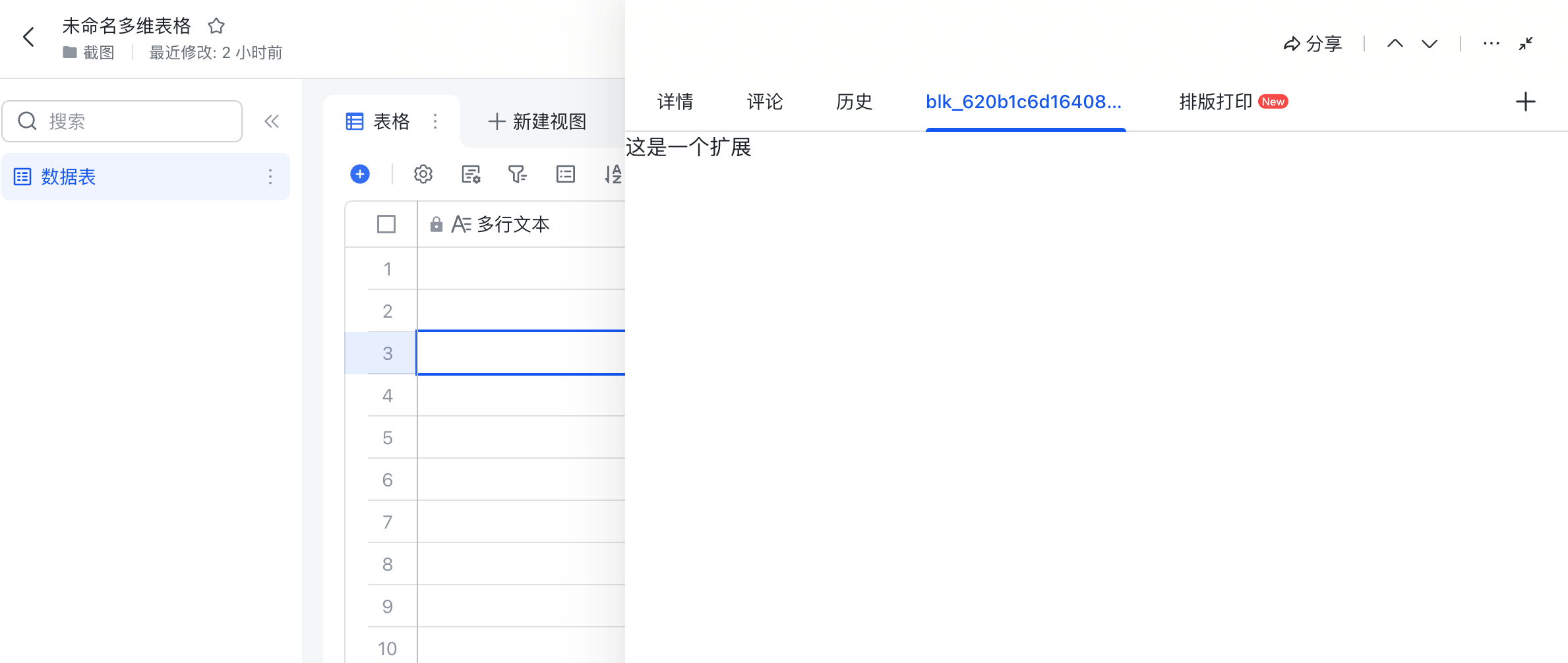Viewport: 1568px width, 663px height.
Task: Open the 数据表 options menu
Action: tap(270, 176)
